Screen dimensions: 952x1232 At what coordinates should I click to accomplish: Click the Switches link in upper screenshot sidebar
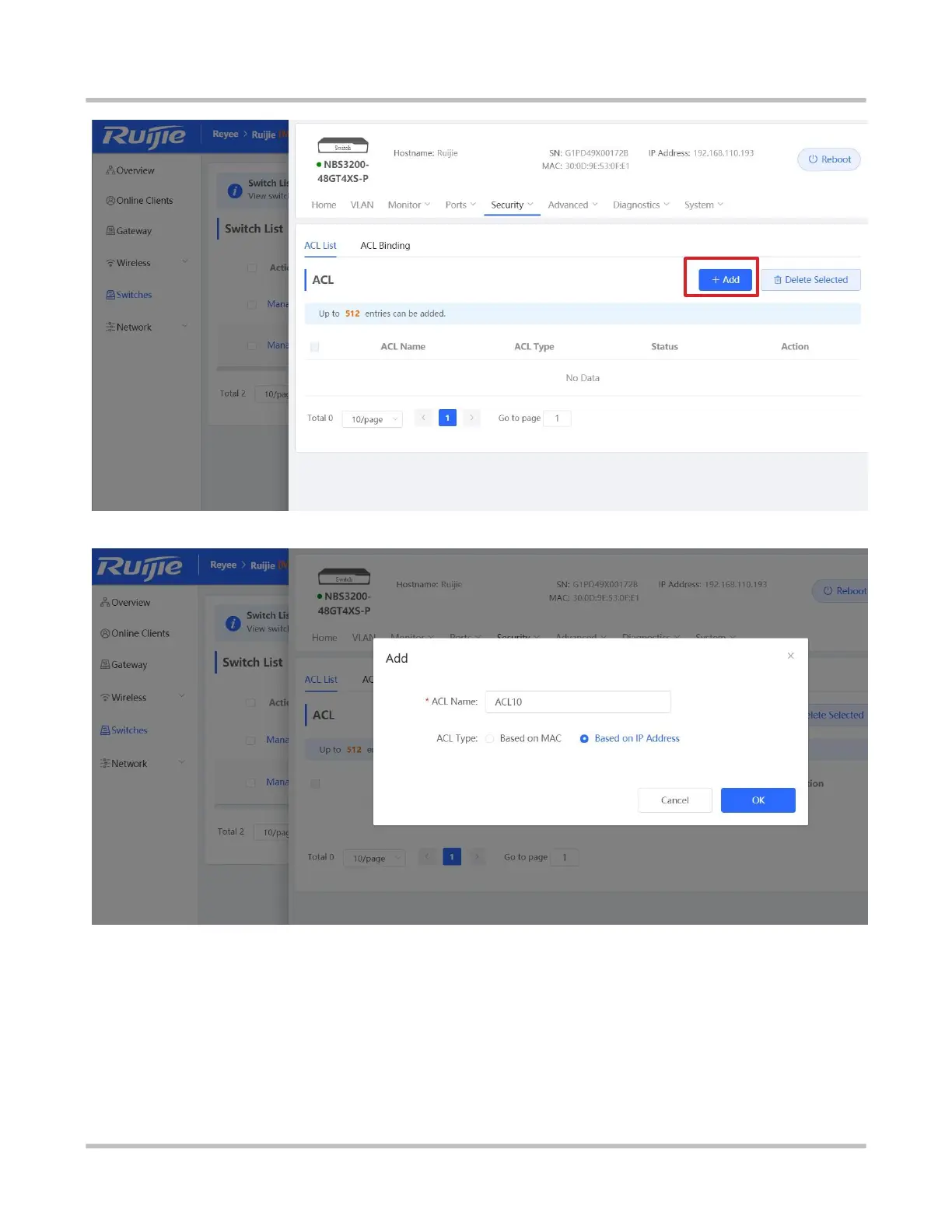tap(134, 296)
